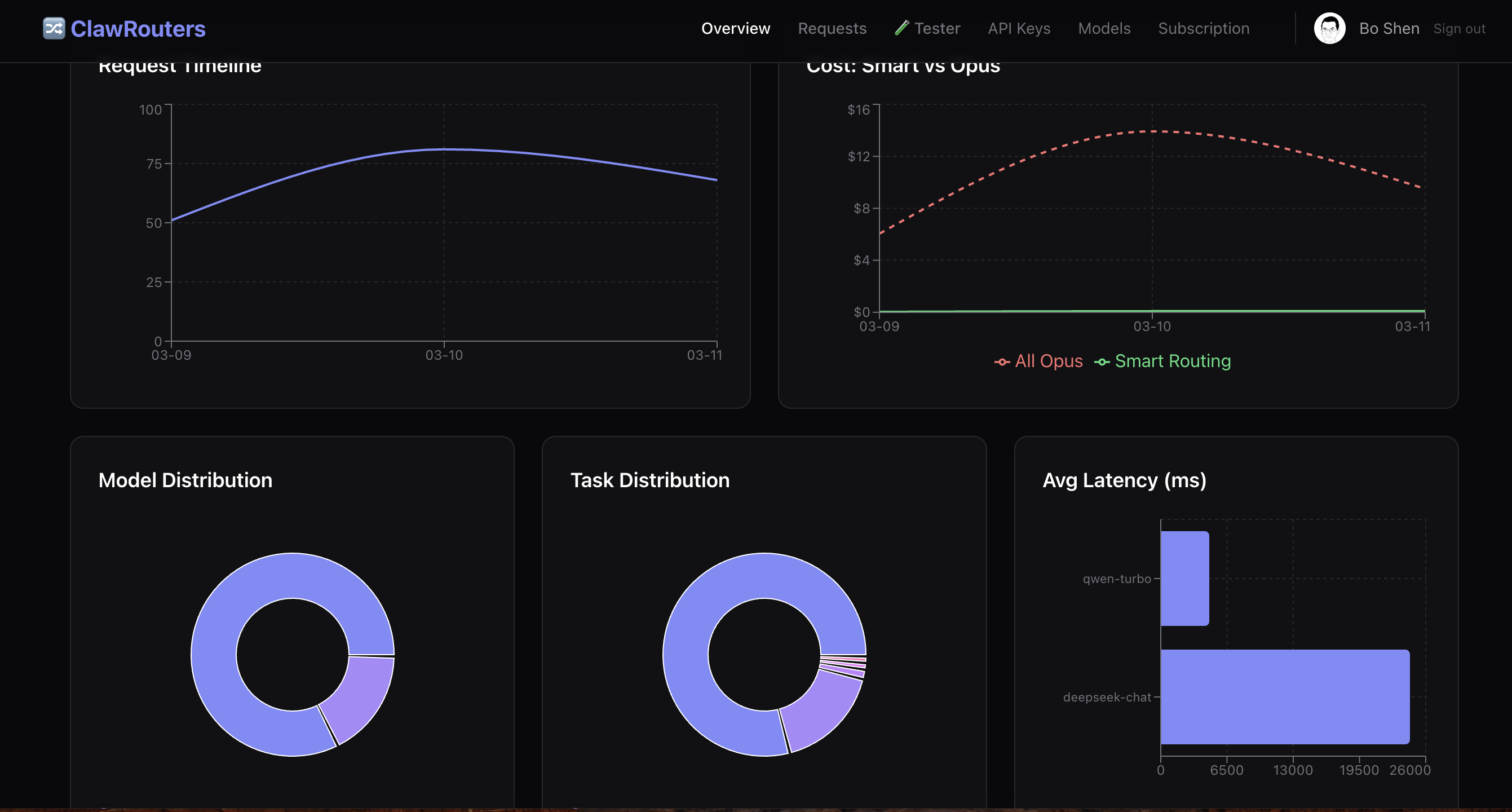Switch to the API Keys tab
1512x812 pixels.
[x=1018, y=28]
